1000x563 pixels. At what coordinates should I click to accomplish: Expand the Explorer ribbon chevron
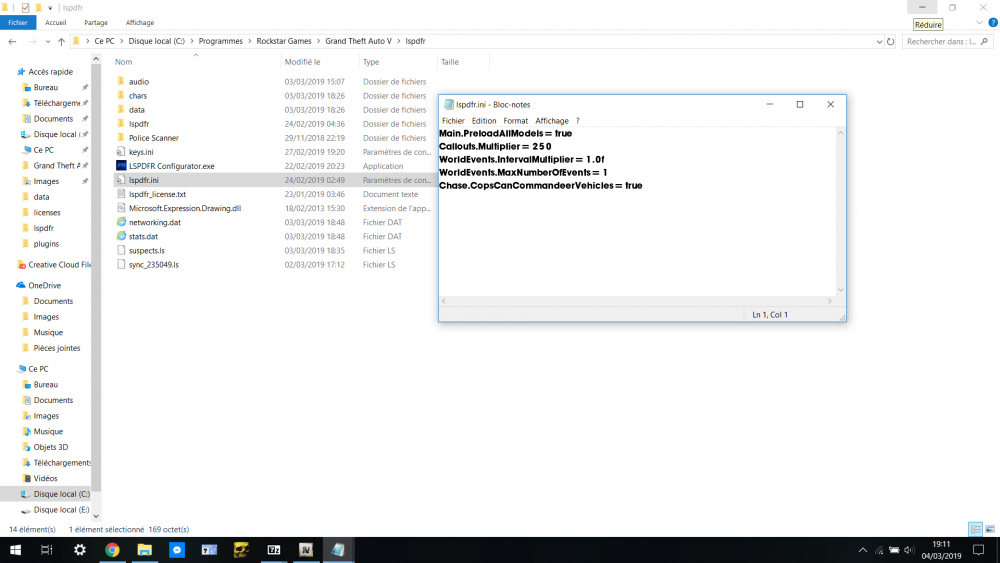pyautogui.click(x=980, y=22)
